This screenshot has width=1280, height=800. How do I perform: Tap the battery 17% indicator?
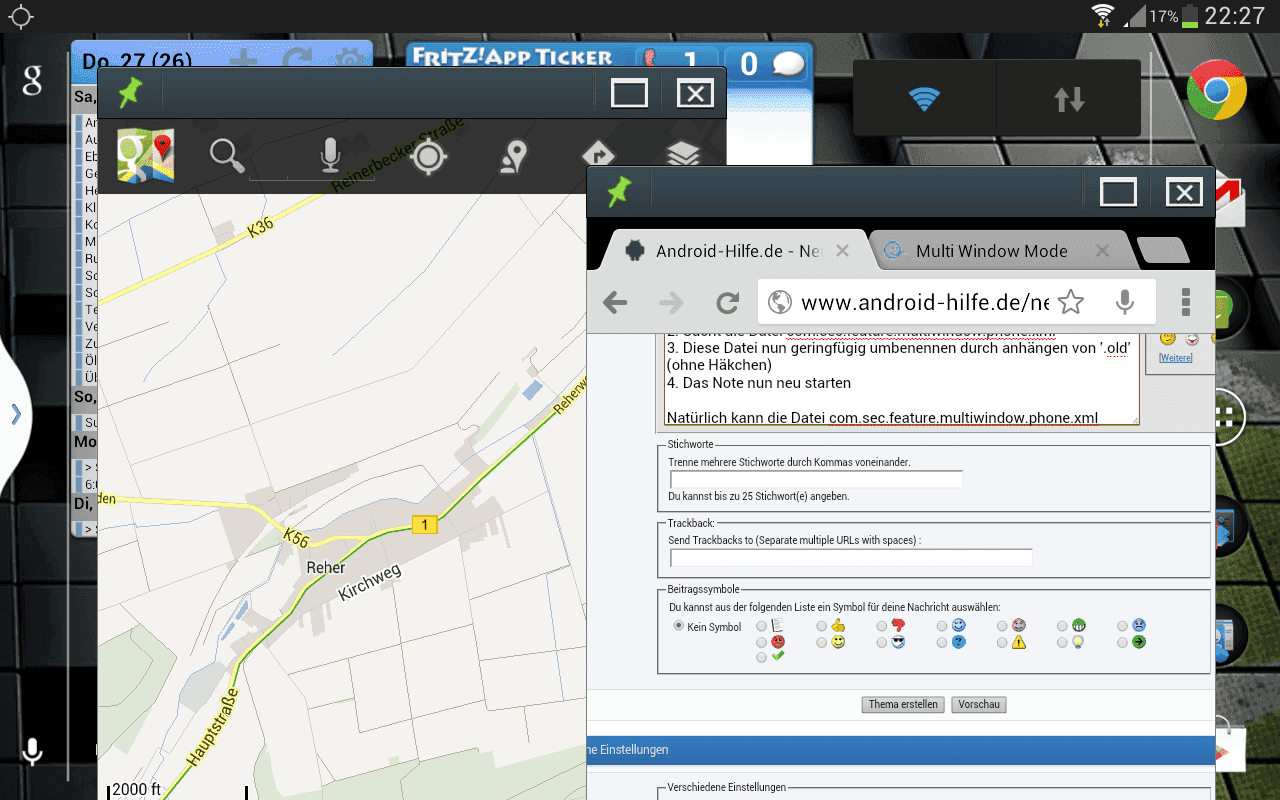tap(1174, 15)
